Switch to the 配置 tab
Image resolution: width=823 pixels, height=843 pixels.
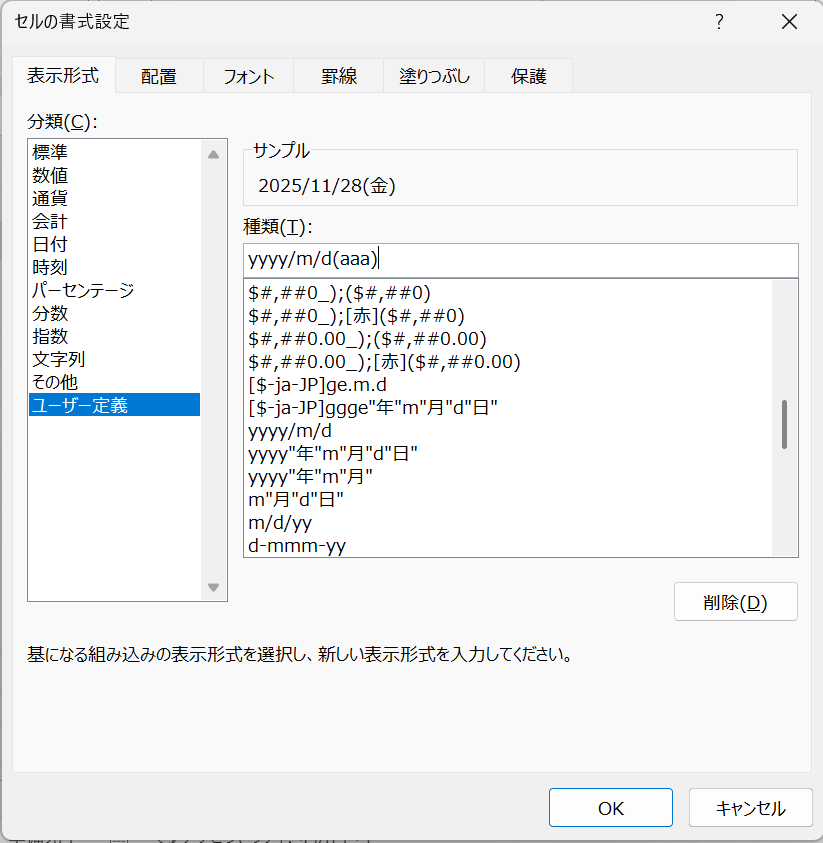[159, 76]
